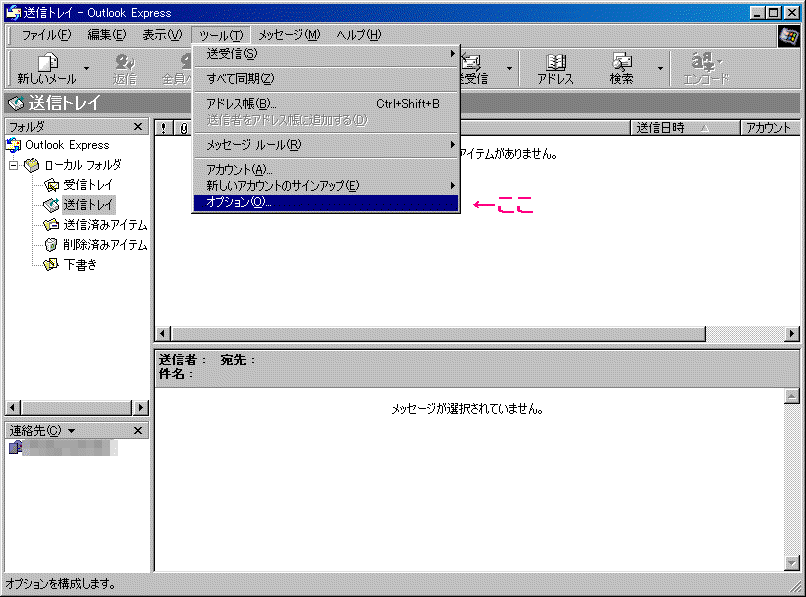The image size is (806, 597).
Task: Open the ファイル menu
Action: click(x=46, y=35)
